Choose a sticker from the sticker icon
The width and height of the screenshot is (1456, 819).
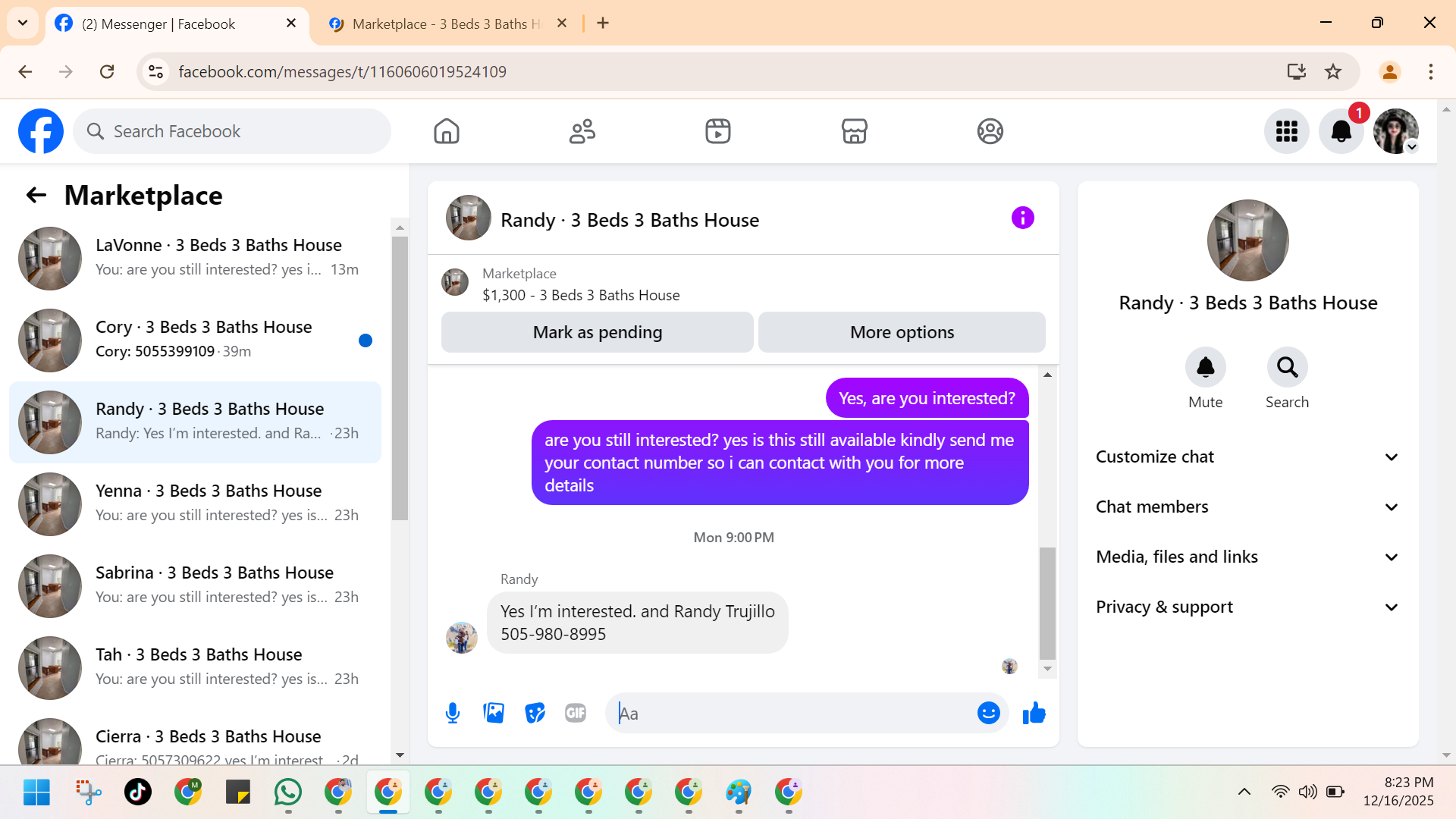click(x=535, y=713)
